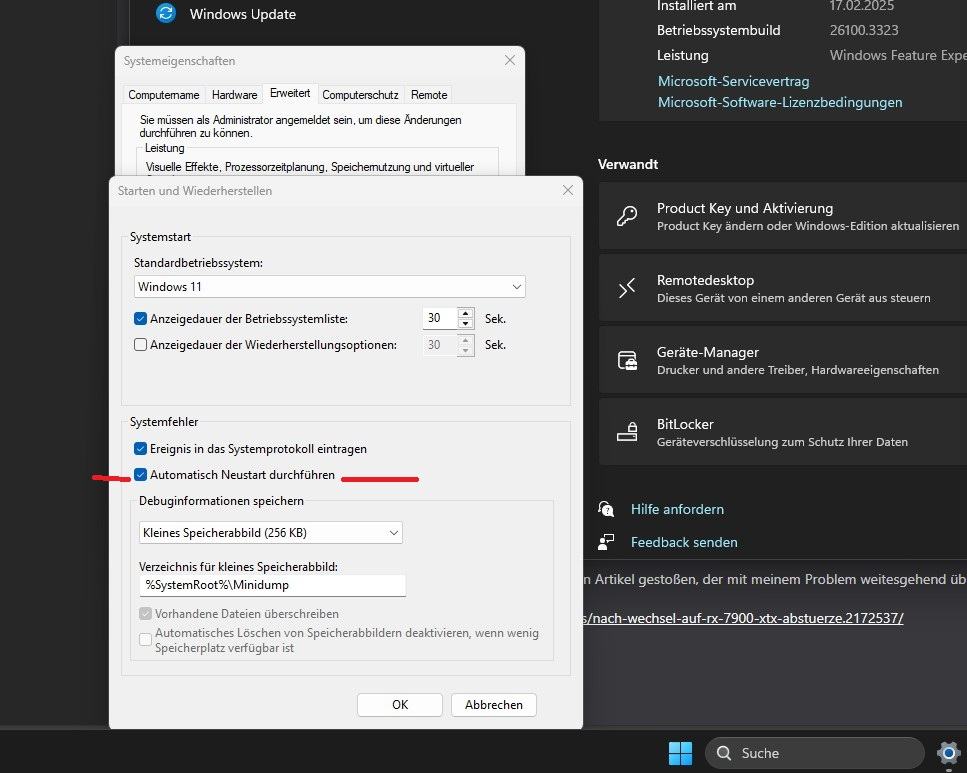Click the Hilfe anfordern help icon

[x=606, y=509]
